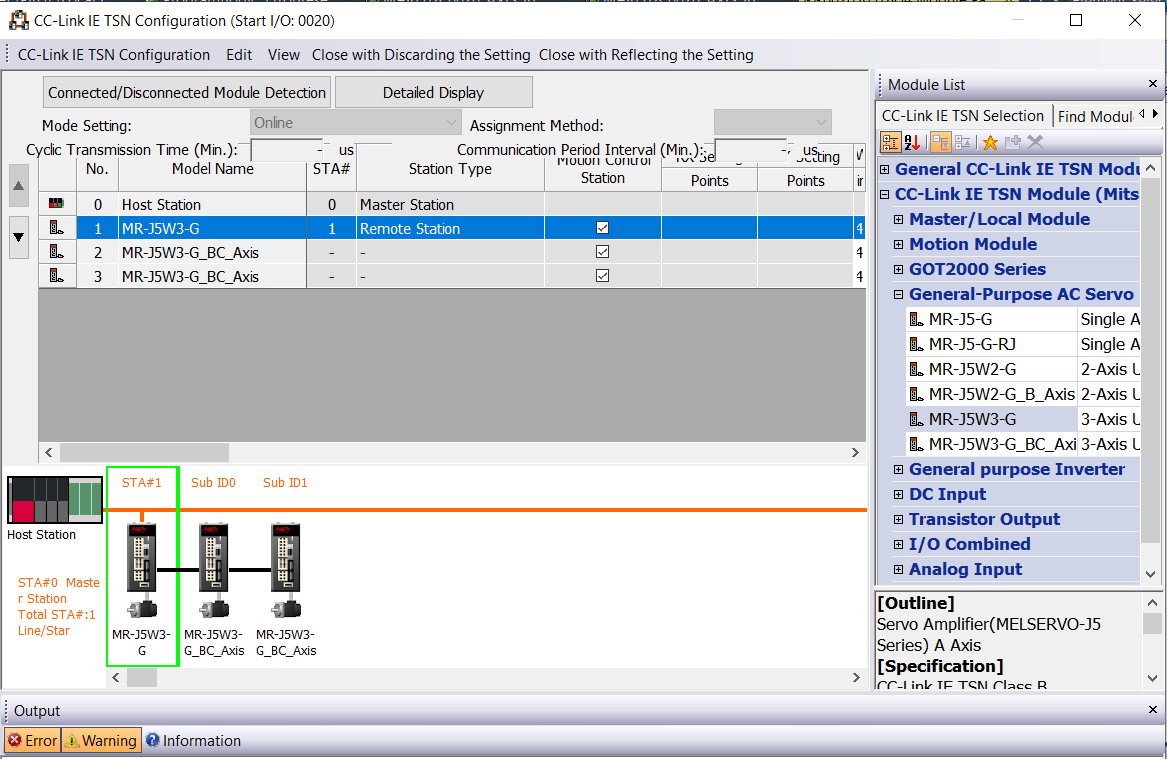Click network diagram horizontal scrollbar thumb
1167x759 pixels.
coord(141,677)
